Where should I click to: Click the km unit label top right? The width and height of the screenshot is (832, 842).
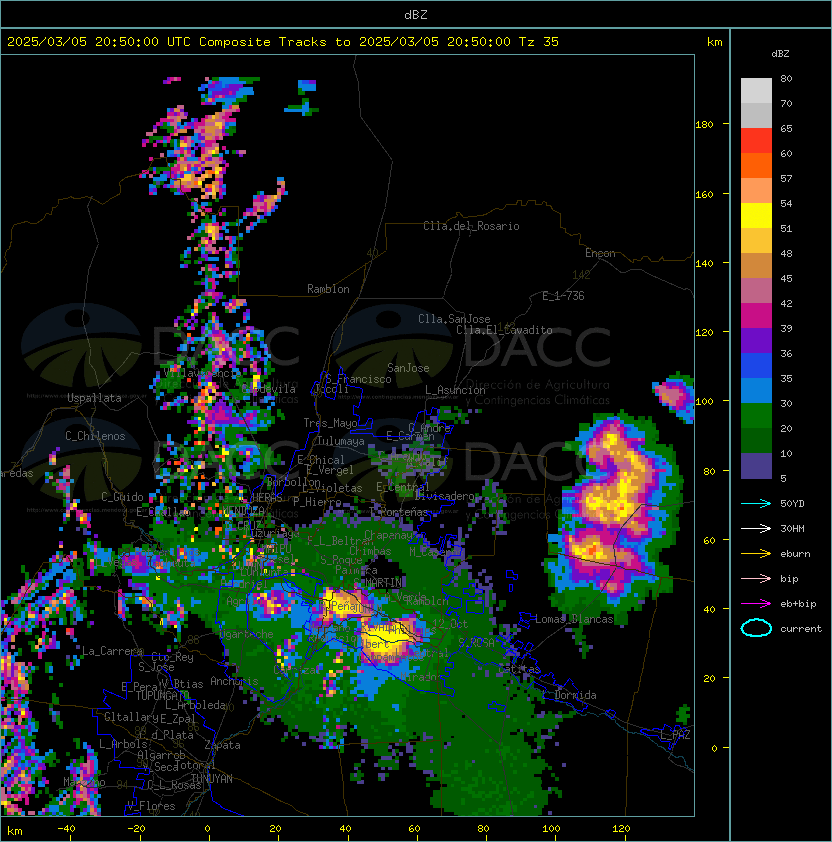pyautogui.click(x=714, y=42)
